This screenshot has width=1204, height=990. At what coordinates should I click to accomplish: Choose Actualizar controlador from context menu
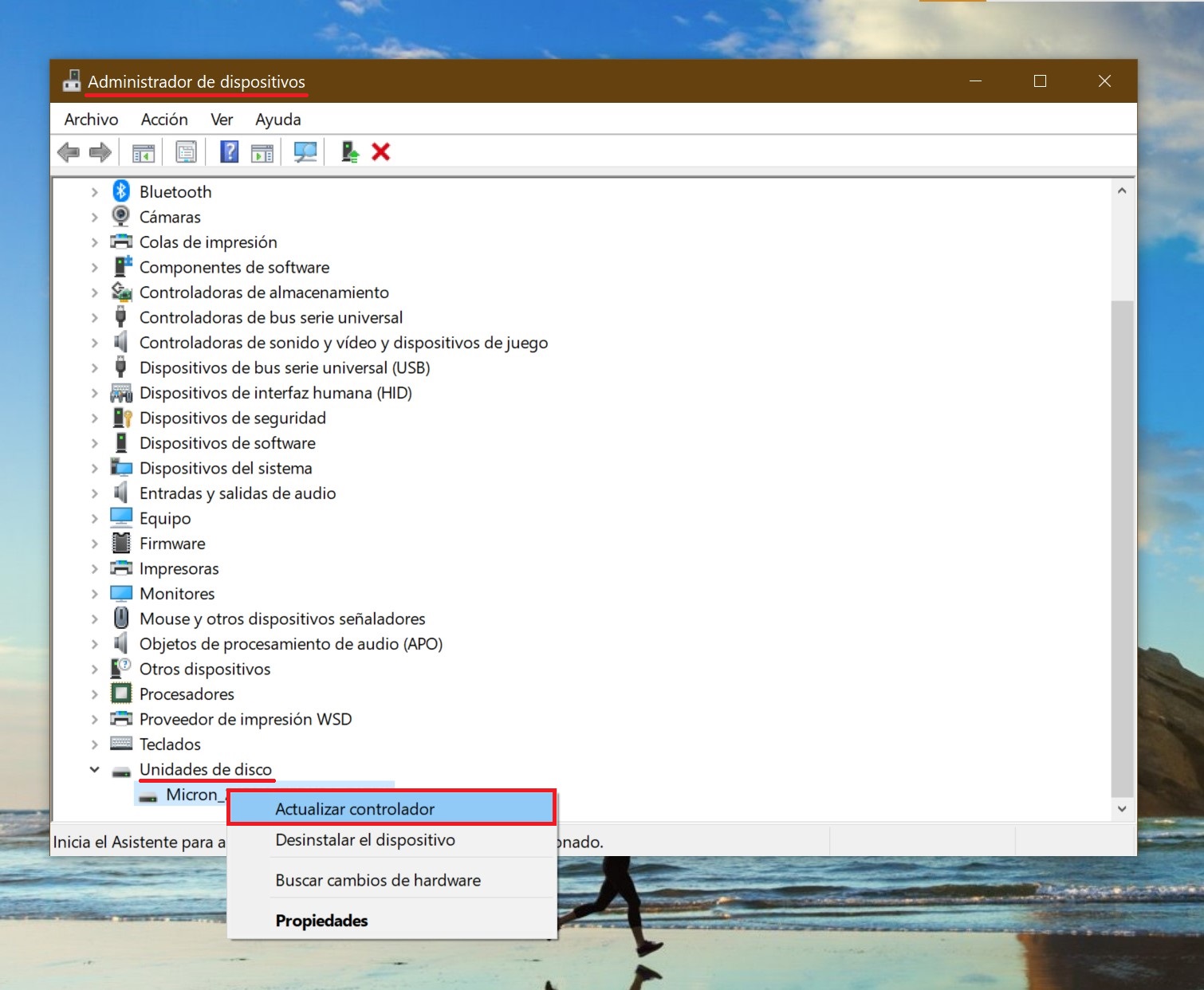(x=355, y=809)
